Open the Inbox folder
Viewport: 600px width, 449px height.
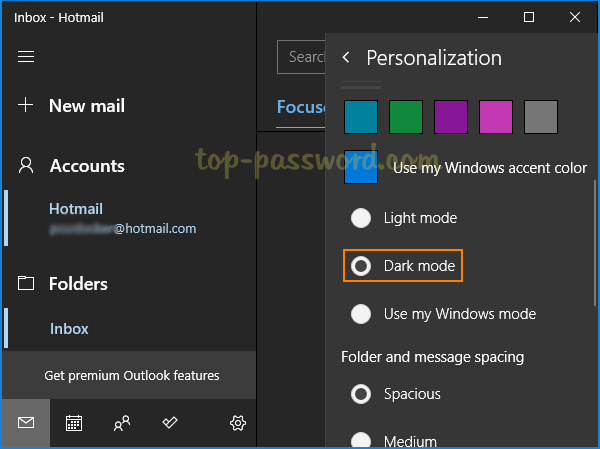[69, 329]
